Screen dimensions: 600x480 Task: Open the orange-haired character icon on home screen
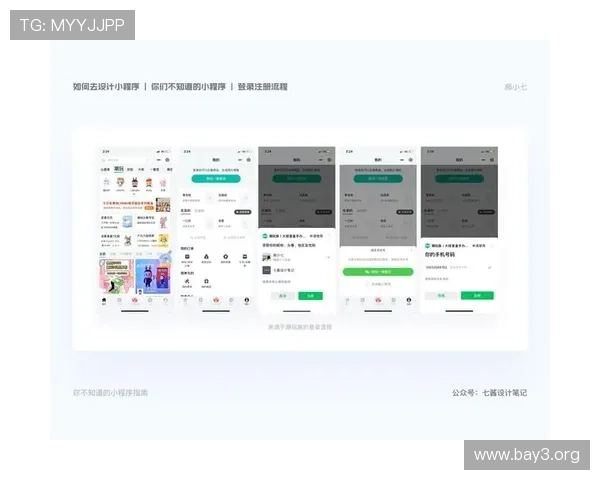[121, 183]
